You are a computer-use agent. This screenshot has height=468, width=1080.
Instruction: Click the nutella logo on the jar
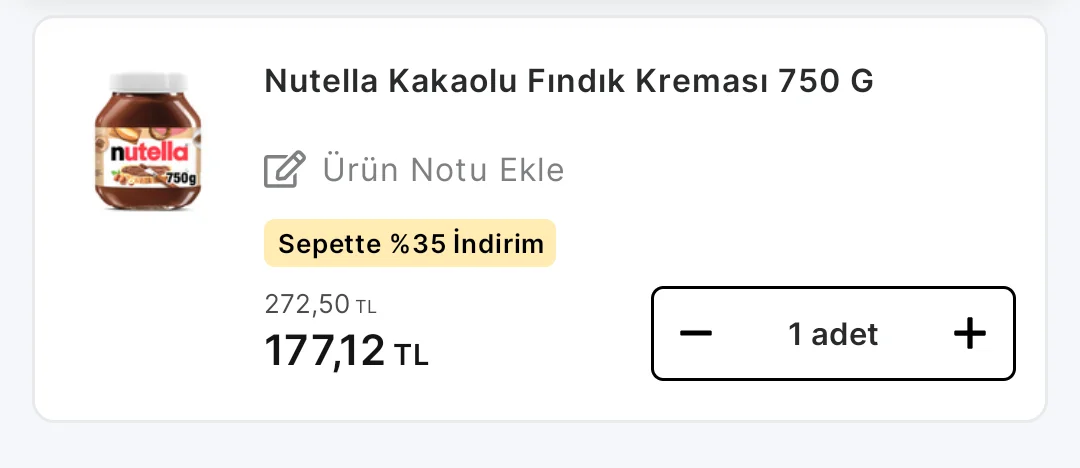(x=149, y=153)
